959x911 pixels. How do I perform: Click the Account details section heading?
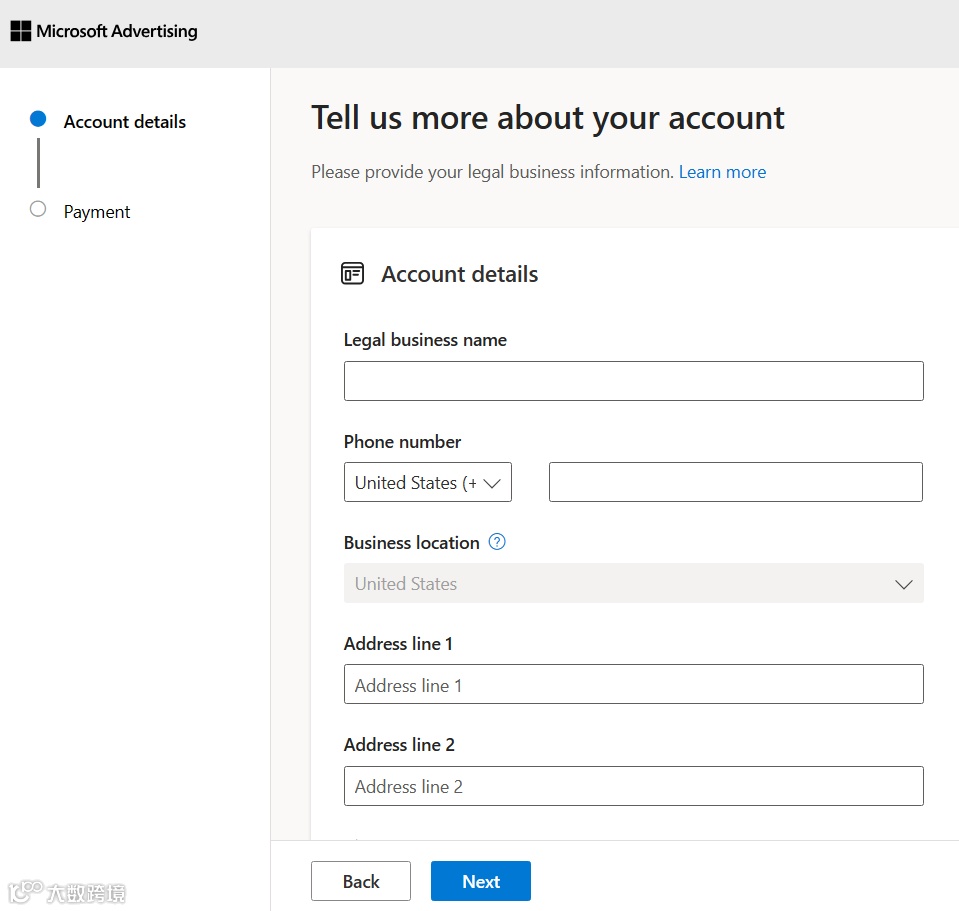click(x=459, y=274)
